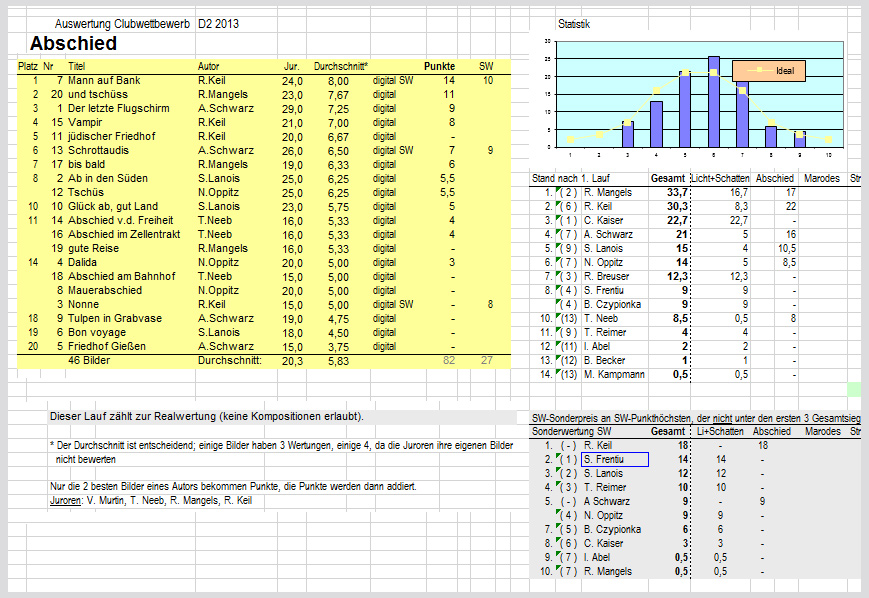
Task: Click the 'Sonderwertung SW' header
Action: (571, 431)
